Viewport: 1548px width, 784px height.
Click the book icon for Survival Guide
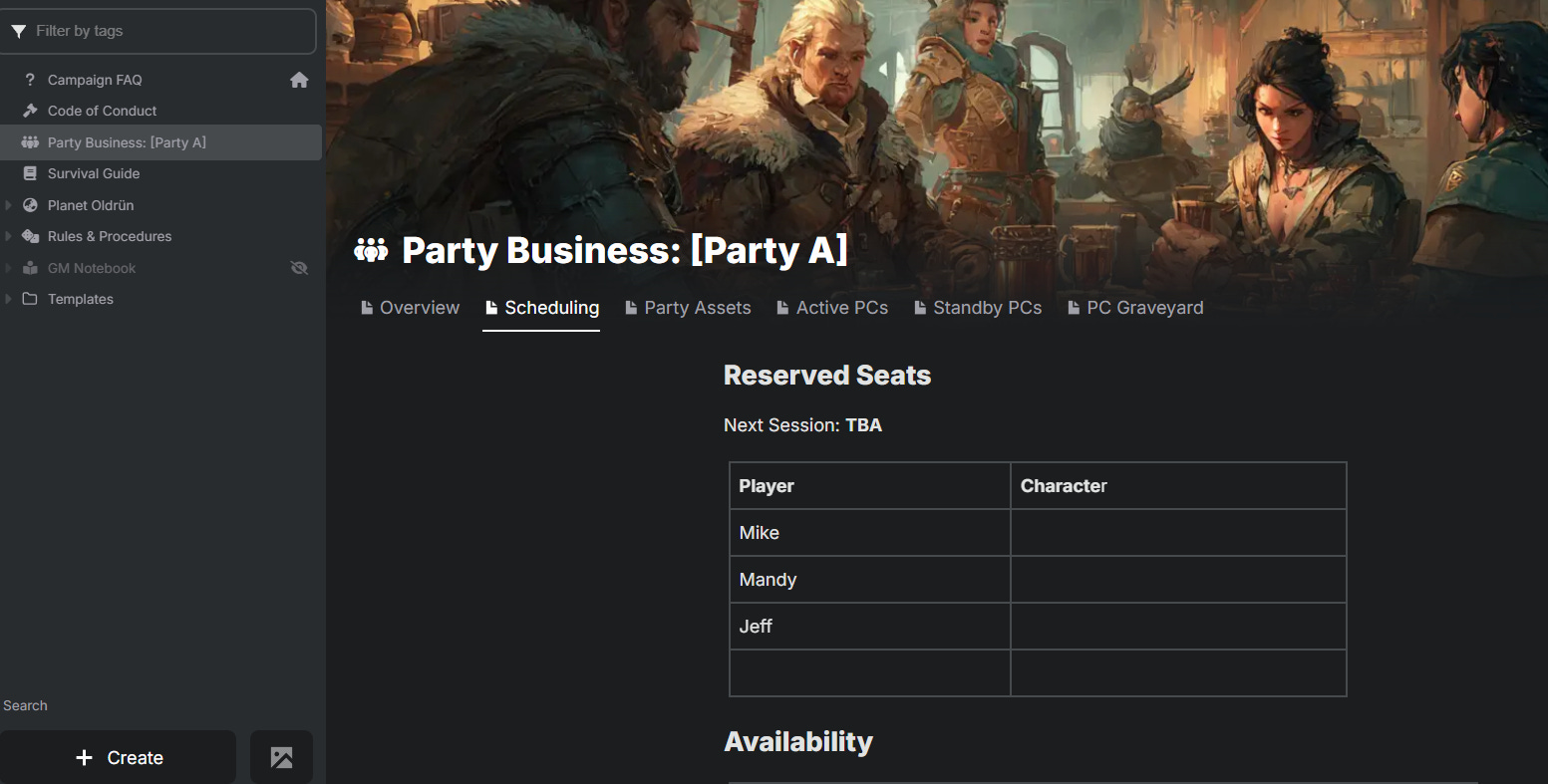coord(30,173)
